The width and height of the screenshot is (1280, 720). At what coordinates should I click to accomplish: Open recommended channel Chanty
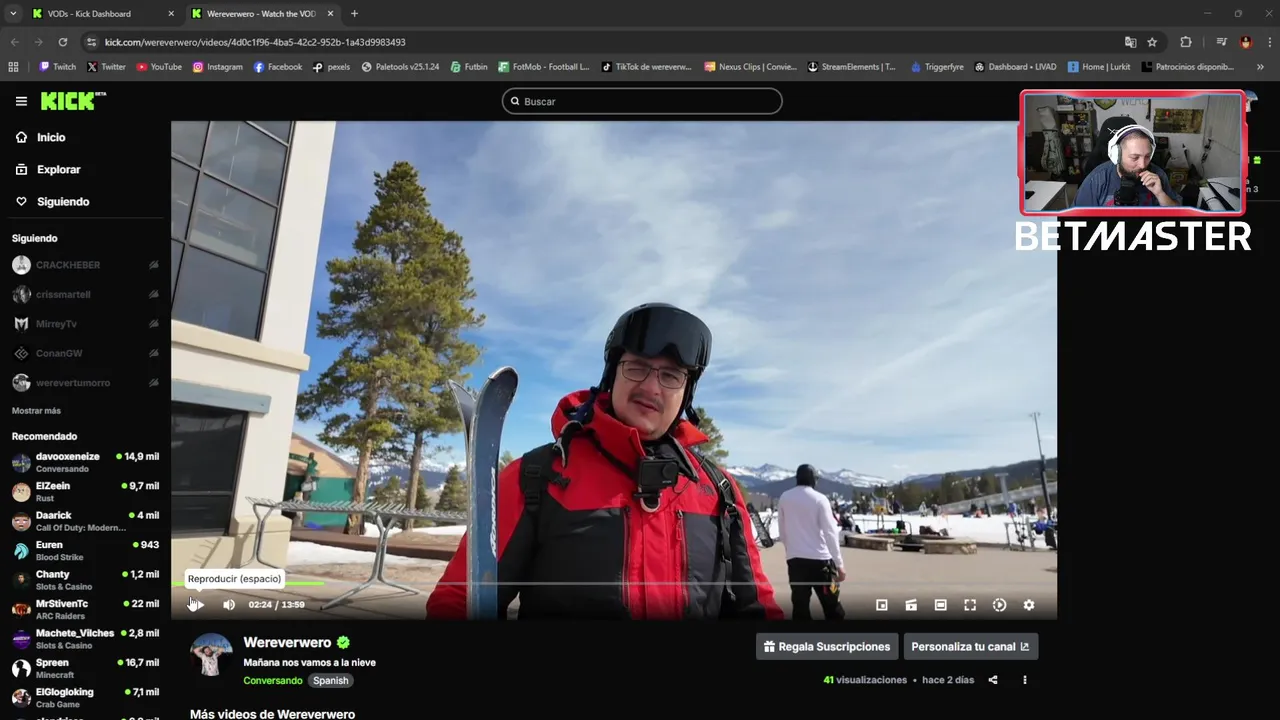(x=85, y=580)
